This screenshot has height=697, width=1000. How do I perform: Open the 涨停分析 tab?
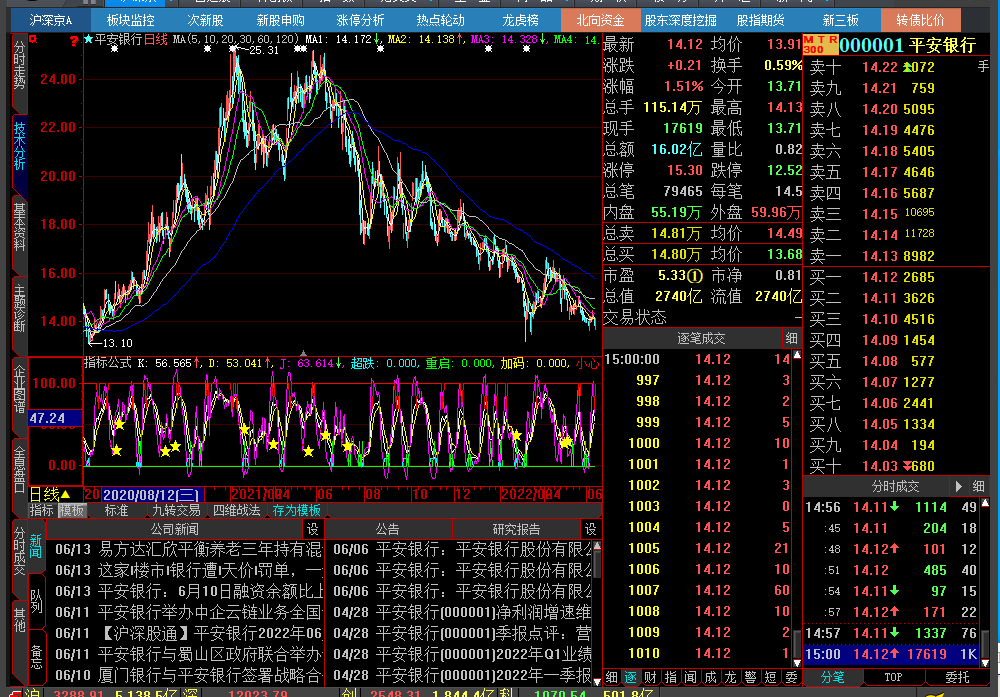point(360,20)
